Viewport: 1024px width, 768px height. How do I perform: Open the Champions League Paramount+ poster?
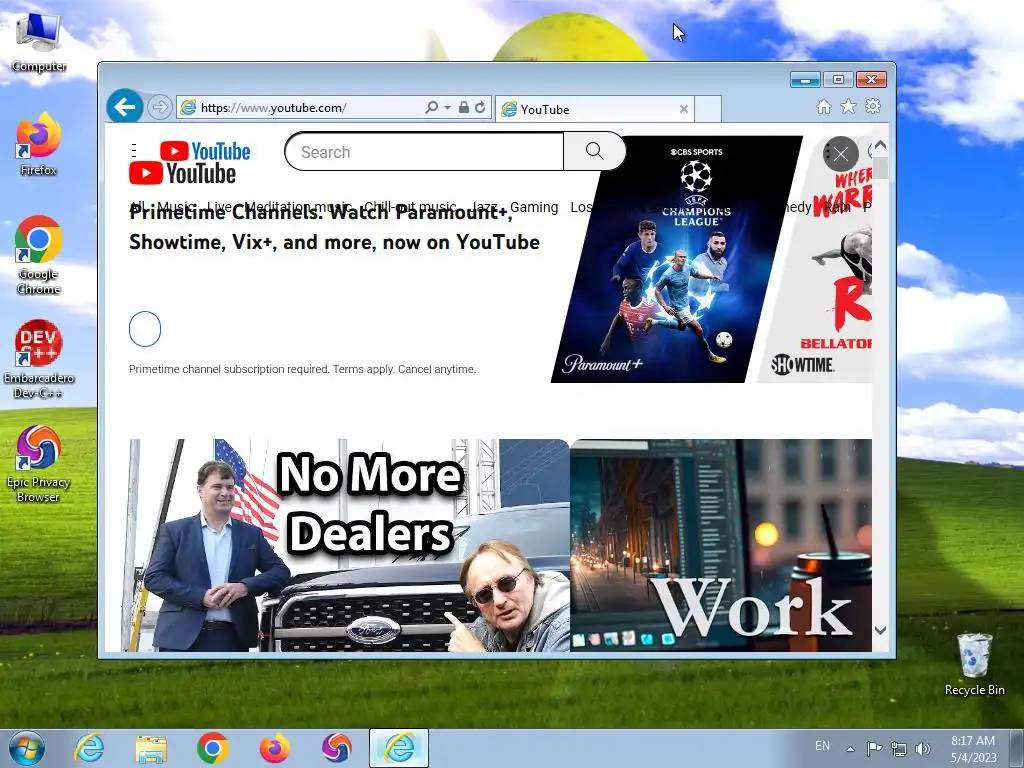(x=676, y=259)
